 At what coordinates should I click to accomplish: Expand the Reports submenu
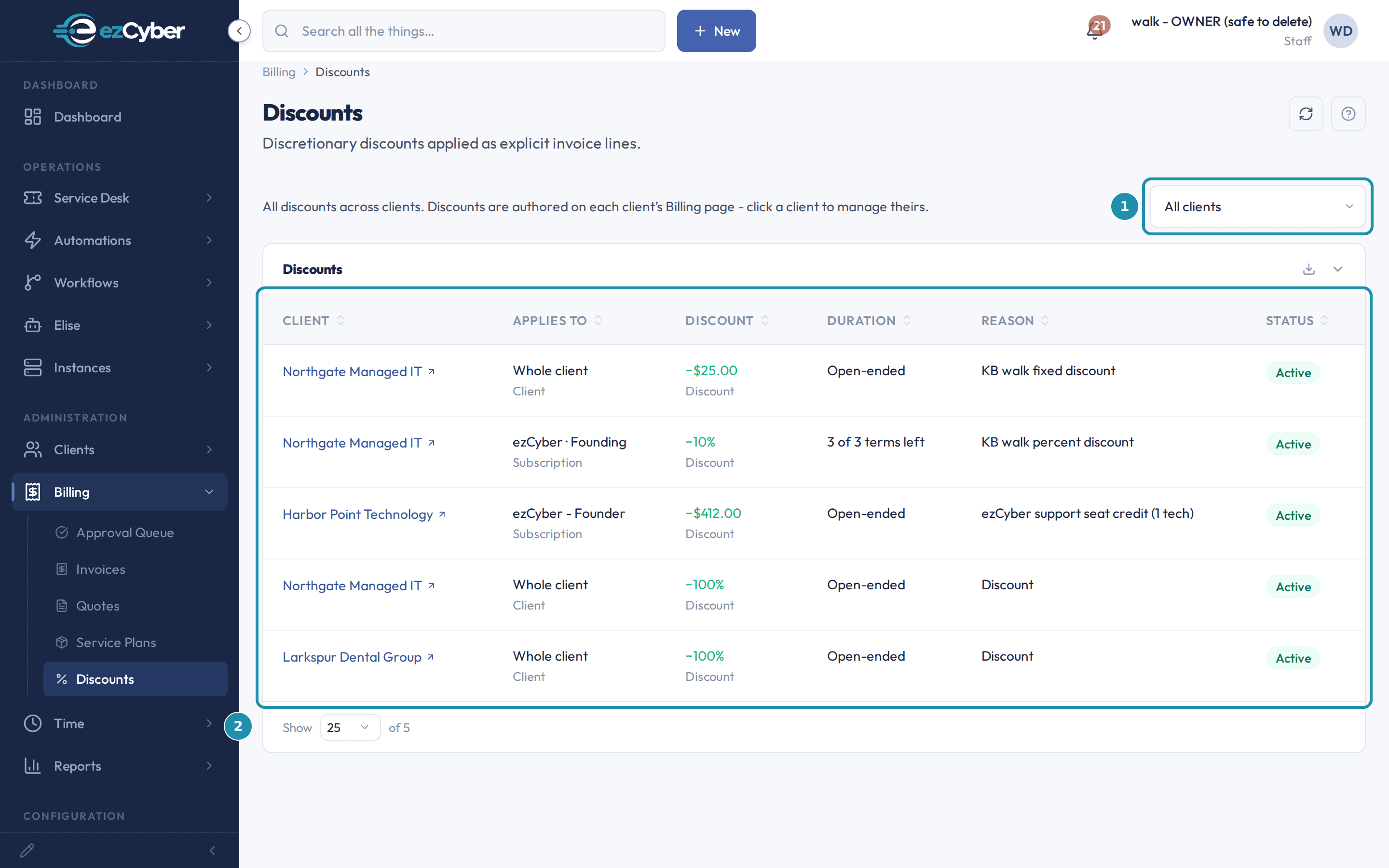point(209,766)
